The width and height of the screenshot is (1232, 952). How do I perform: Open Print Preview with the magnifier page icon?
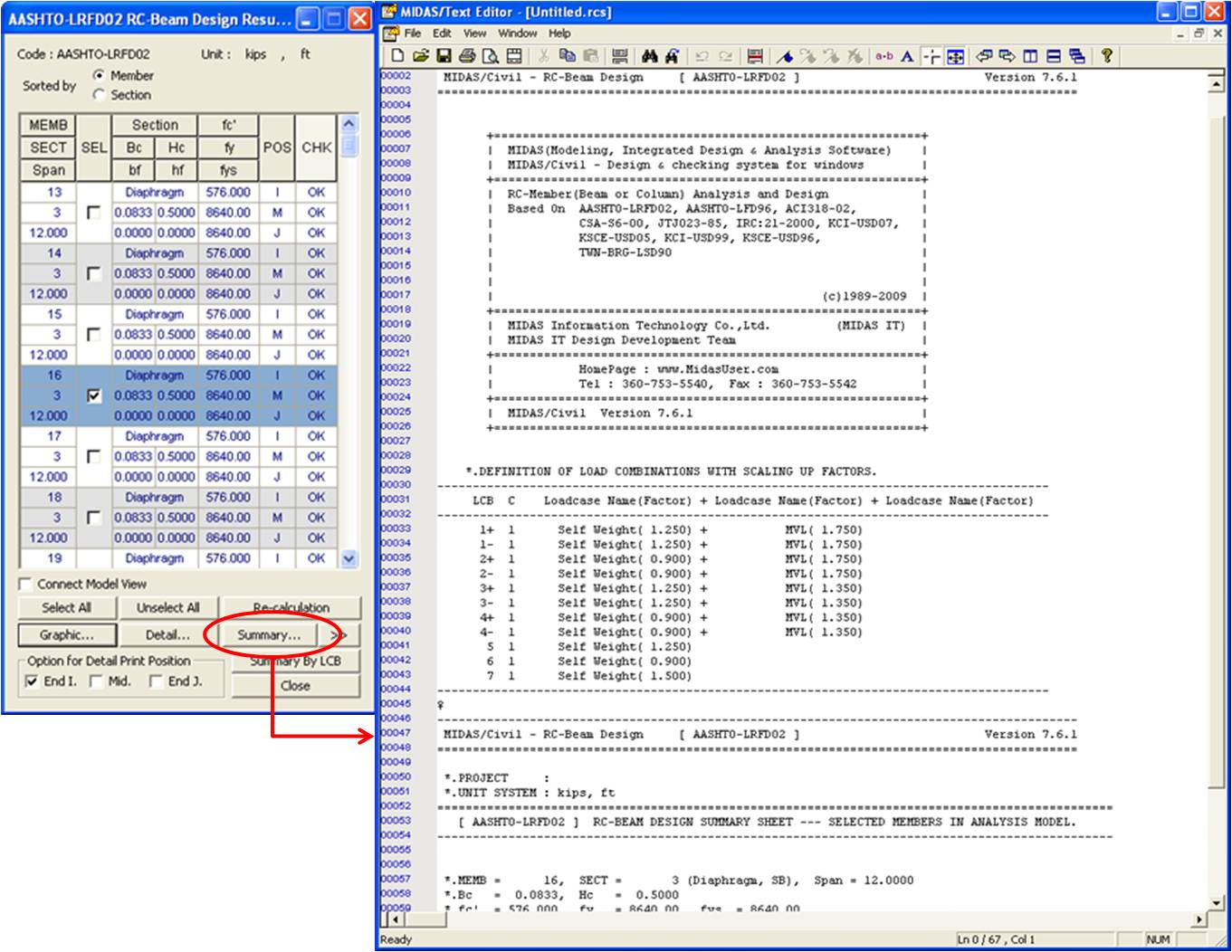(x=491, y=56)
